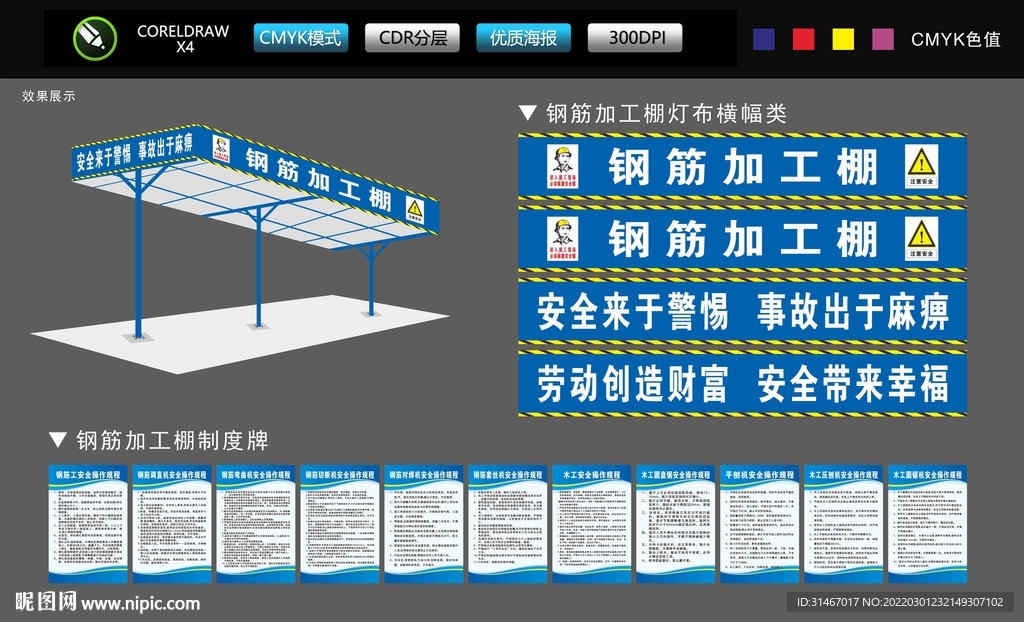
Task: Click 注意安全 warning sign on first banner
Action: (x=921, y=167)
